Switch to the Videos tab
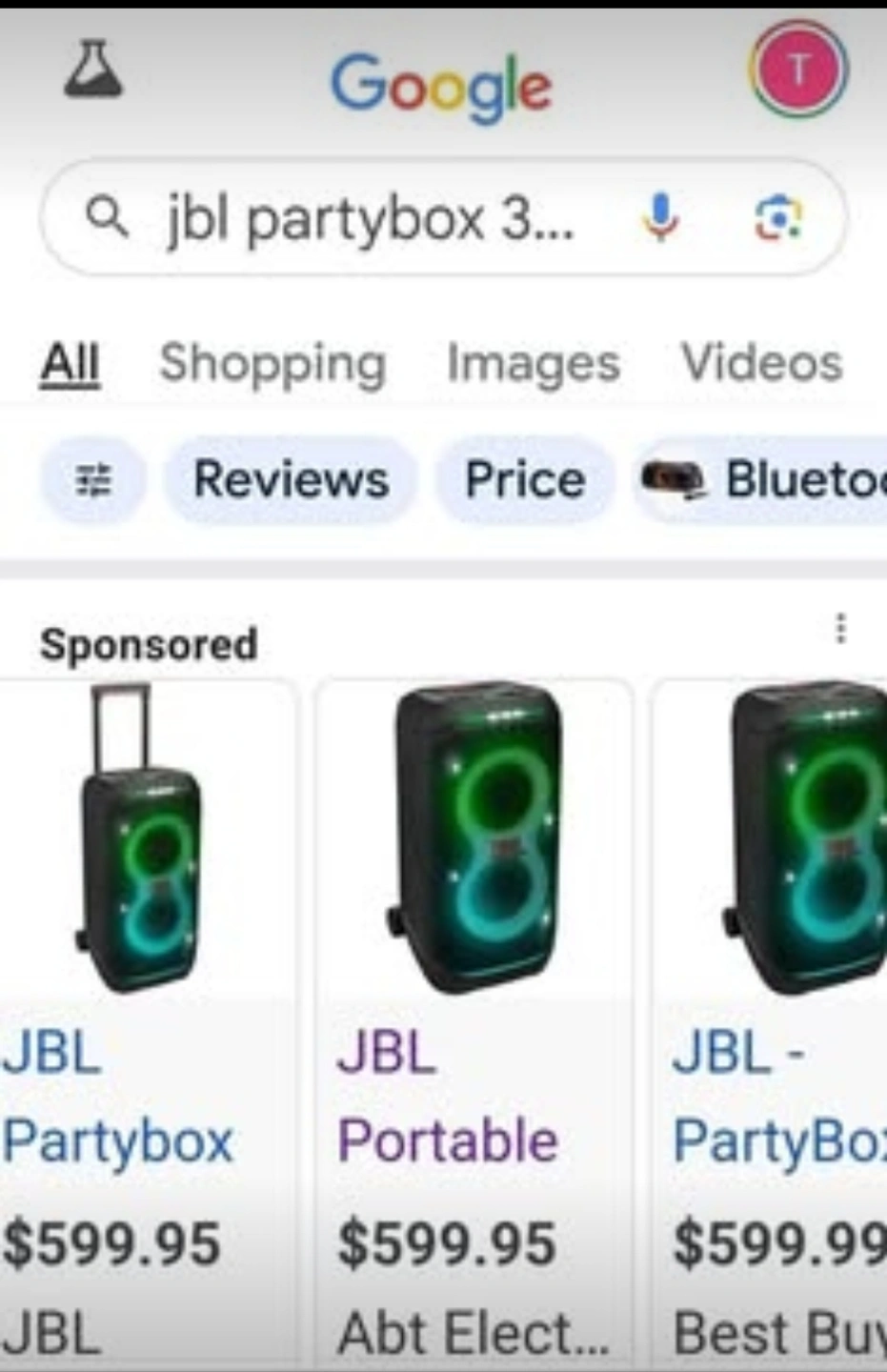This screenshot has width=887, height=1372. tap(761, 363)
